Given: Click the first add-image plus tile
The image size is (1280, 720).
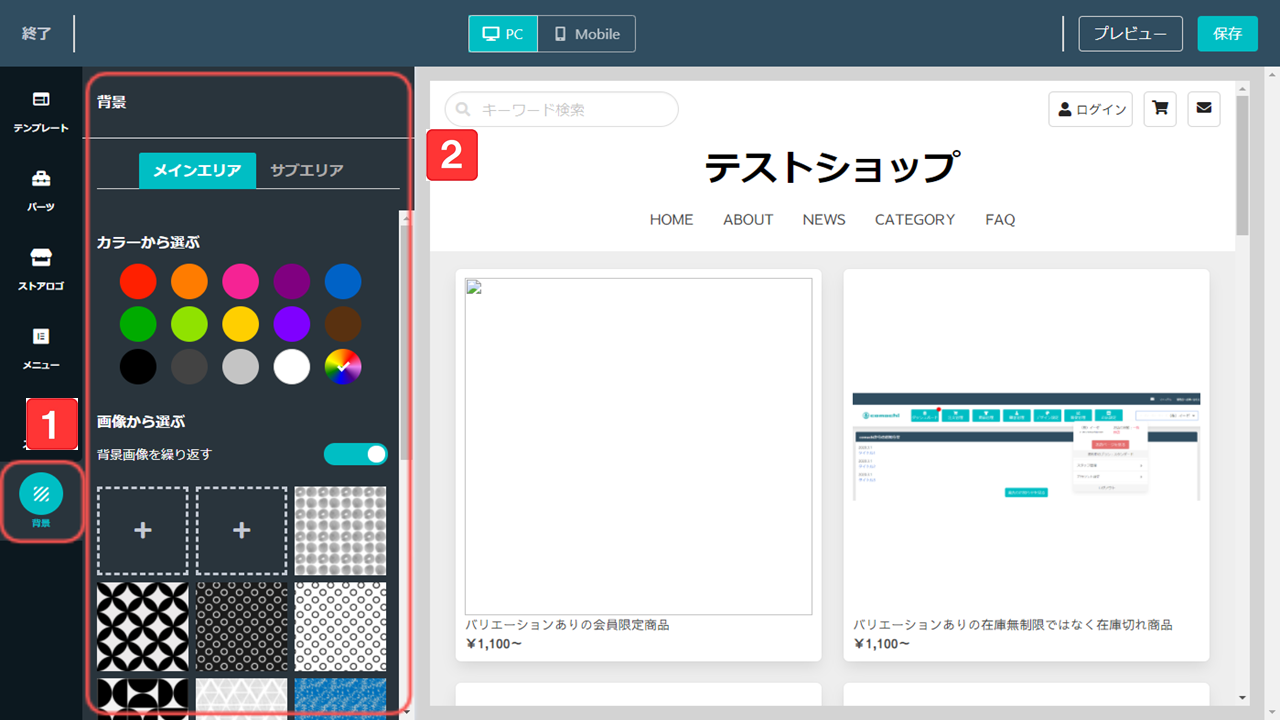Looking at the screenshot, I should click(x=142, y=531).
